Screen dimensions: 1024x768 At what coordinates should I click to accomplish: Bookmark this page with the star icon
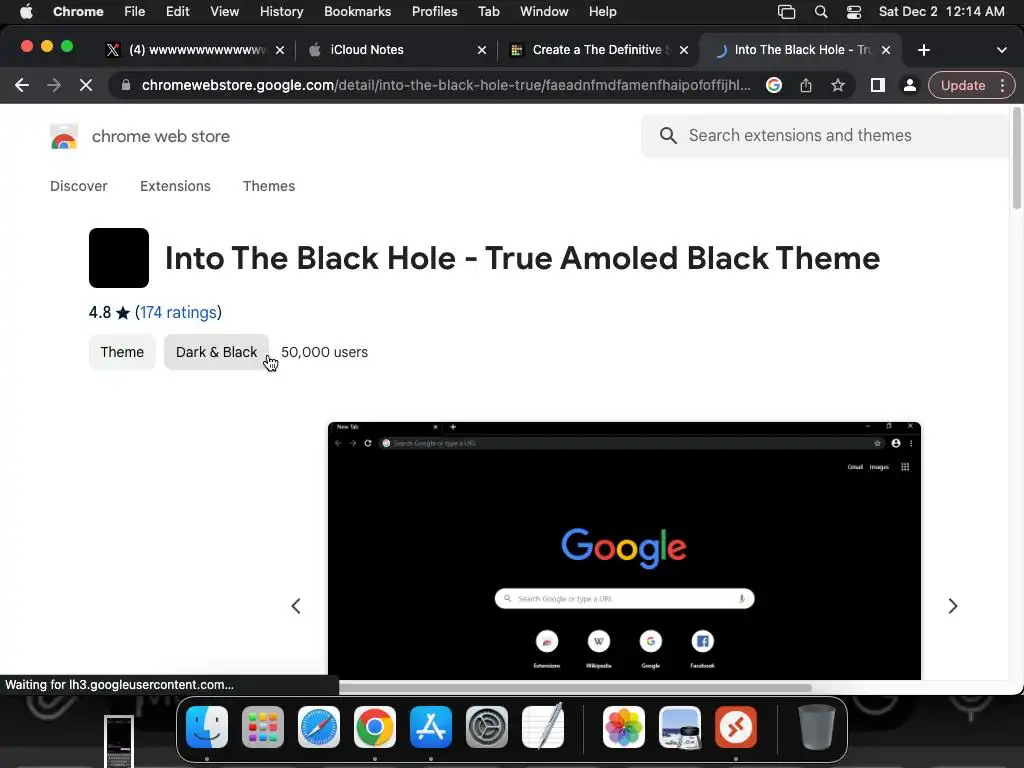[838, 86]
